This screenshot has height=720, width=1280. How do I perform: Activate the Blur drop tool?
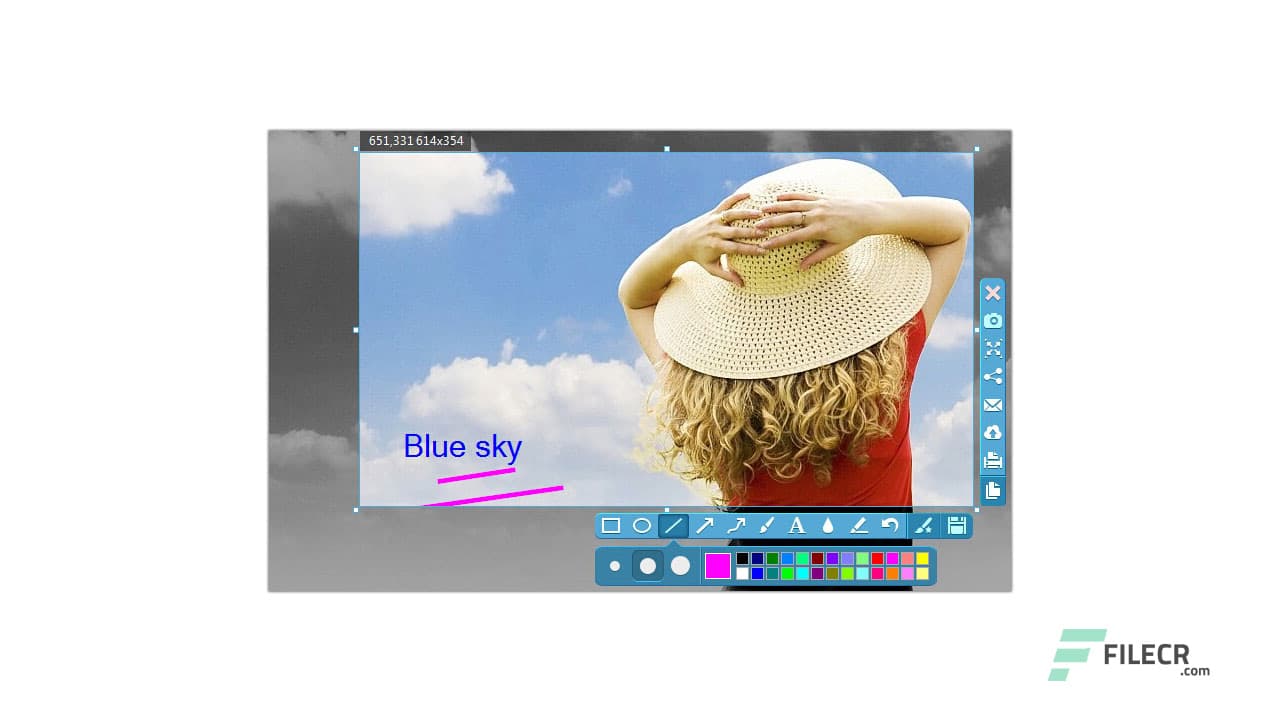point(828,525)
